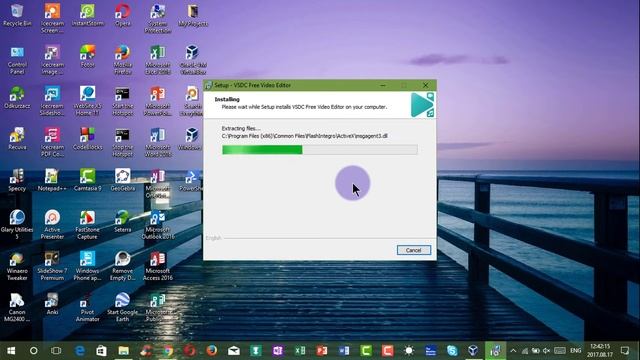The width and height of the screenshot is (640, 360).
Task: Select the GeoGebra desktop shortcut
Action: click(x=122, y=180)
